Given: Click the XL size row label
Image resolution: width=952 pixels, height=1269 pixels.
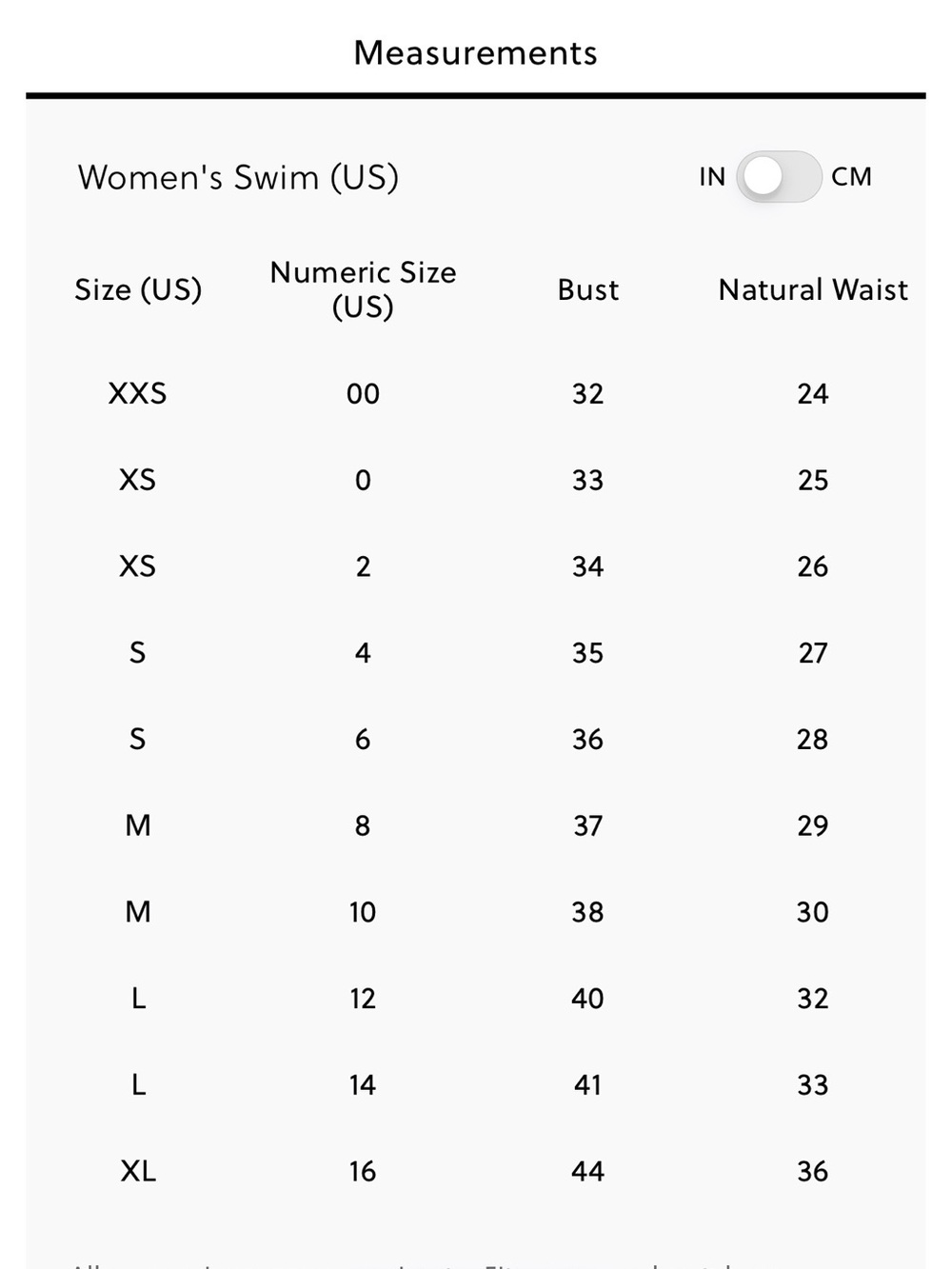Looking at the screenshot, I should (x=138, y=1171).
